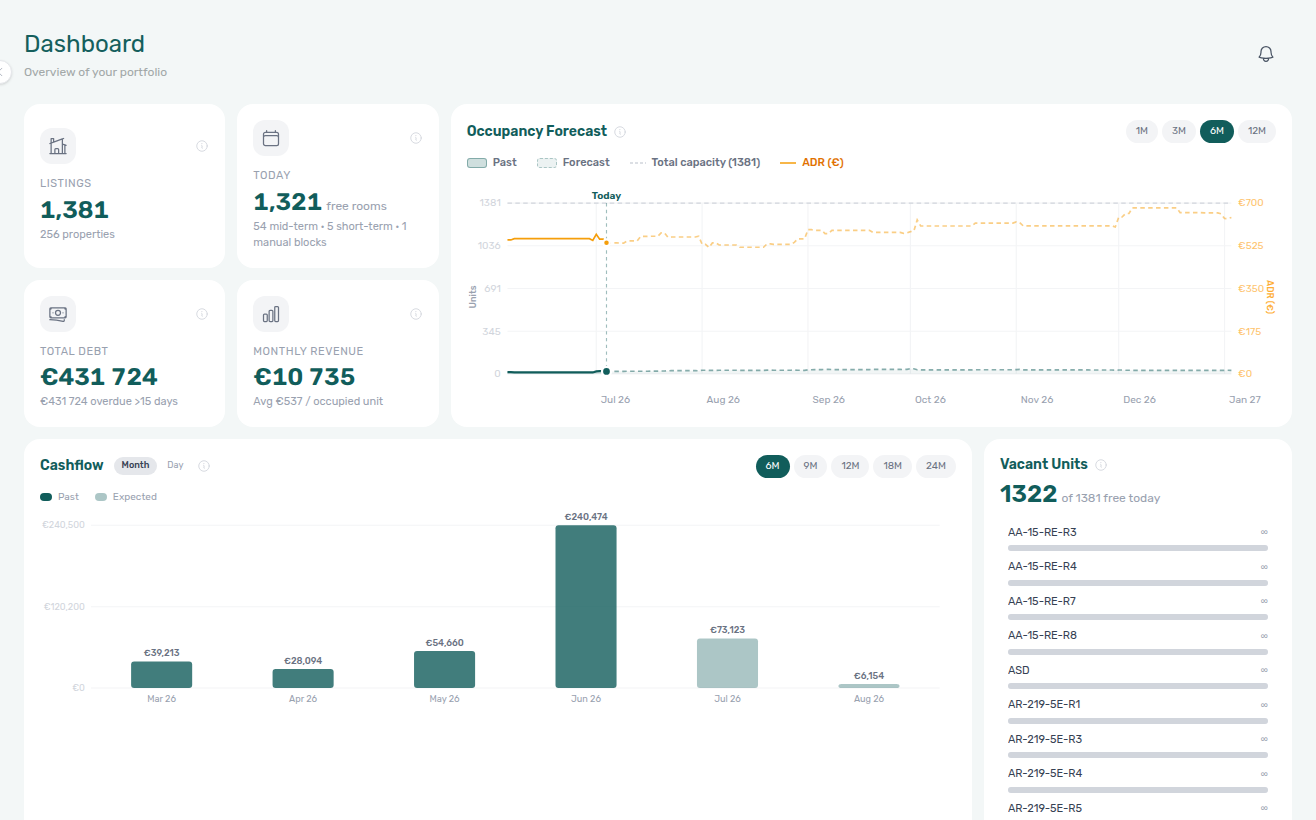Toggle Past bars in cashflow legend
The image size is (1316, 820).
[60, 497]
